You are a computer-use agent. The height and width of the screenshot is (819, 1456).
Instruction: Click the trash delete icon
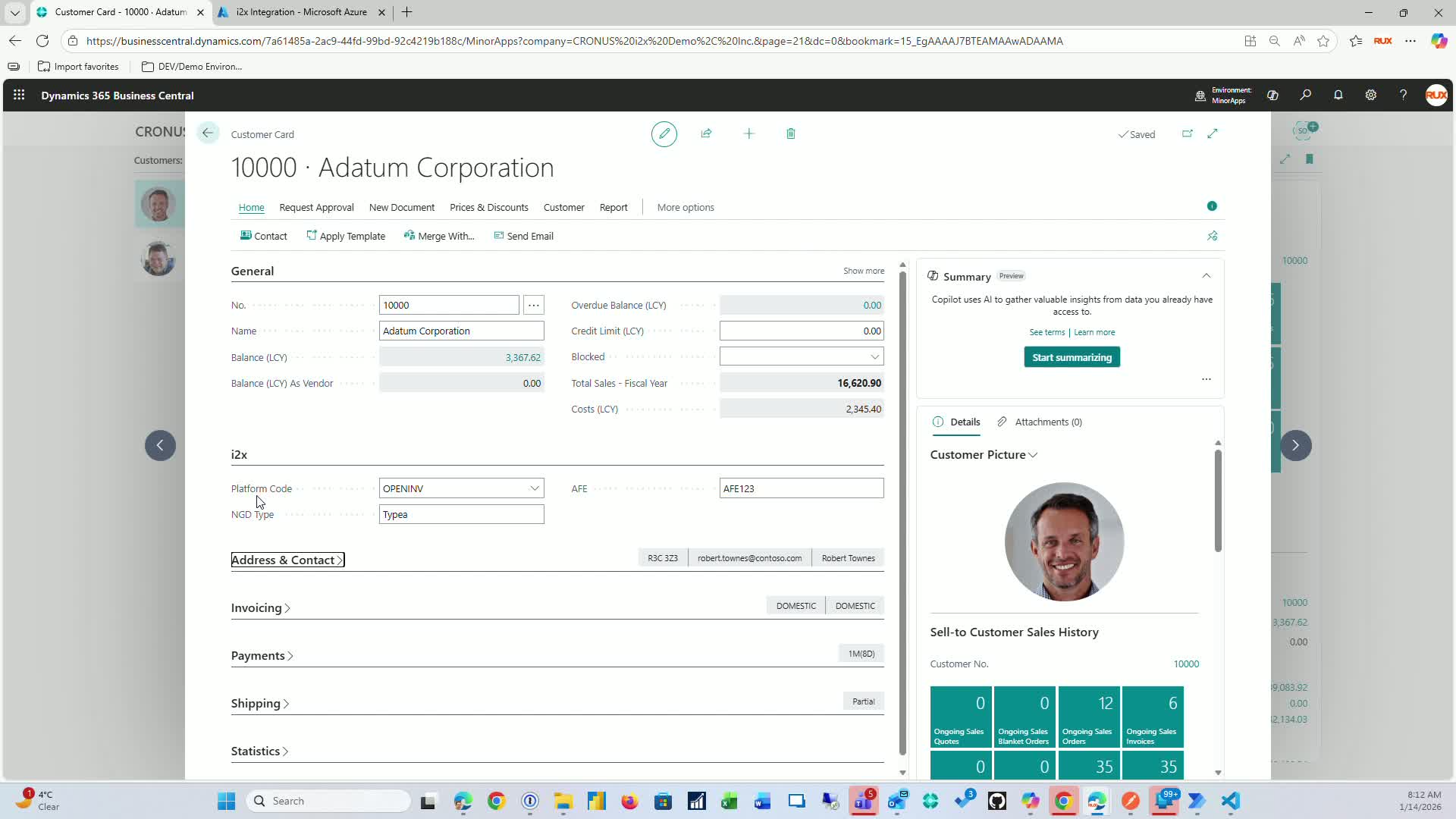(790, 133)
